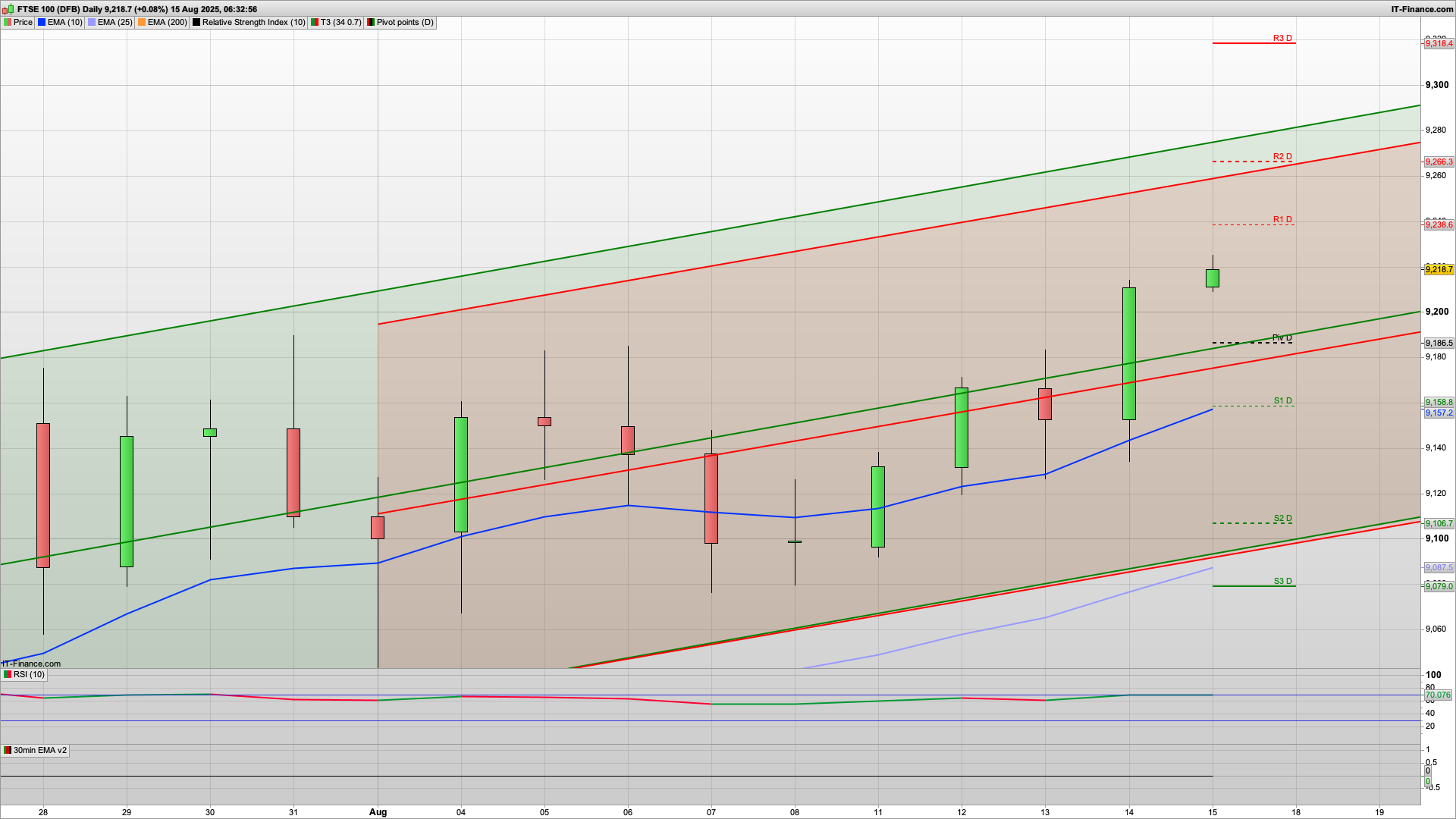Click the current price 9,218.7 axis label
The image size is (1456, 819).
tap(1439, 270)
